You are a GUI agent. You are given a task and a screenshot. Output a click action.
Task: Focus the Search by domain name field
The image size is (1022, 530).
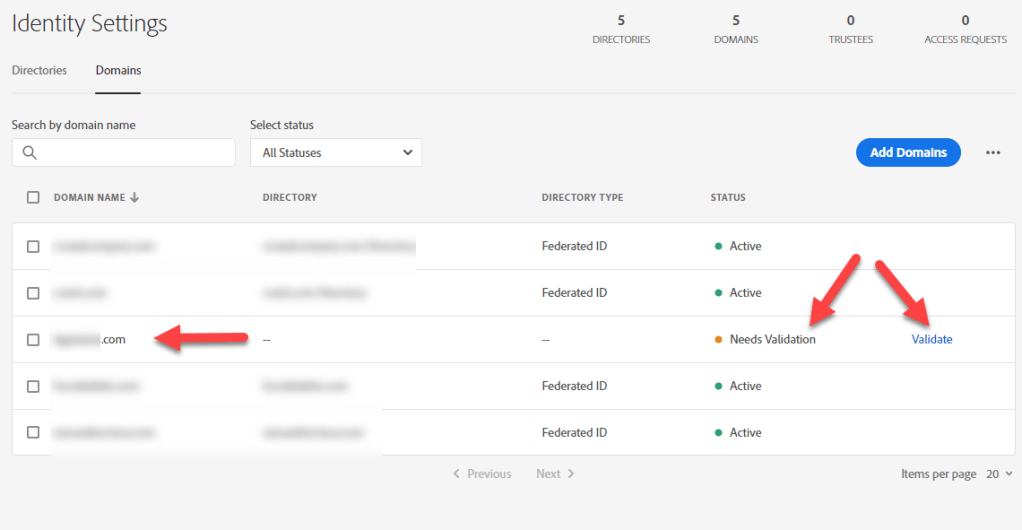tap(135, 153)
